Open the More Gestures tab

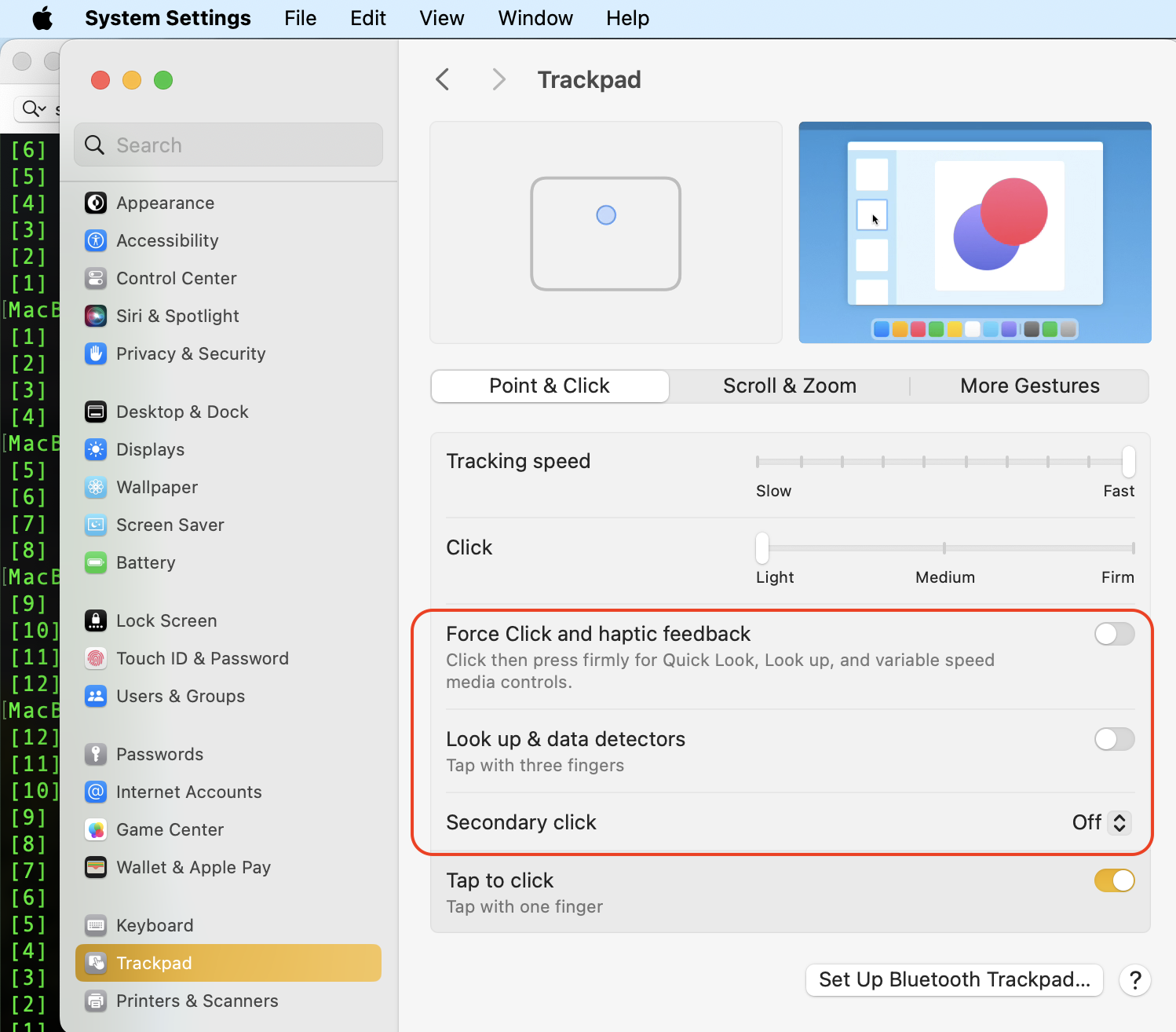point(1029,386)
